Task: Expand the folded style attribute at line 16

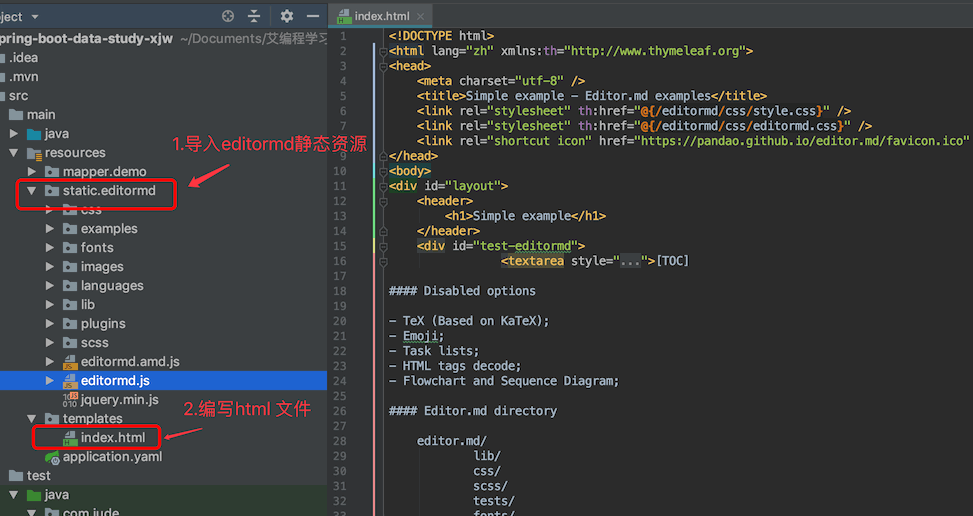Action: [630, 261]
